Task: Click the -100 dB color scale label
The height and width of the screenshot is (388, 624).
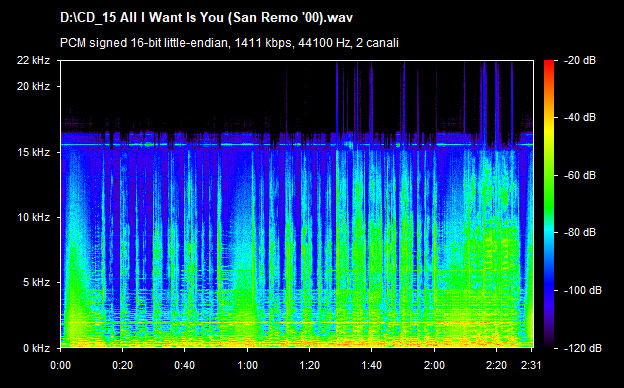Action: [583, 290]
